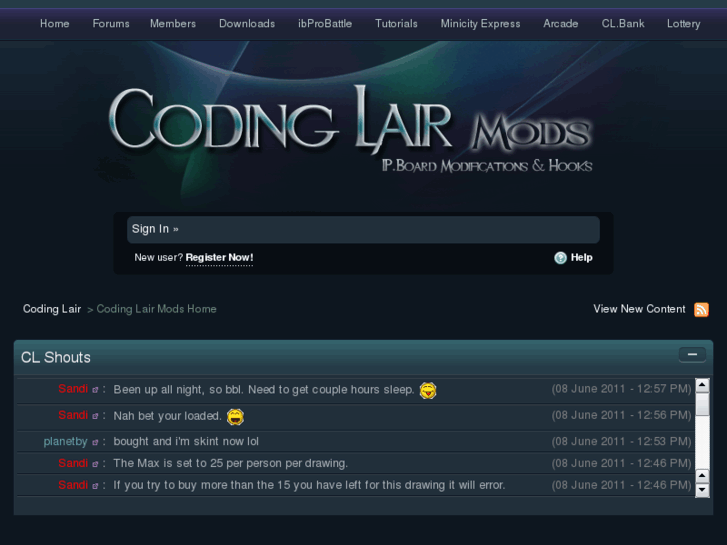The width and height of the screenshot is (727, 545).
Task: Open planetby's user profile name
Action: click(66, 441)
